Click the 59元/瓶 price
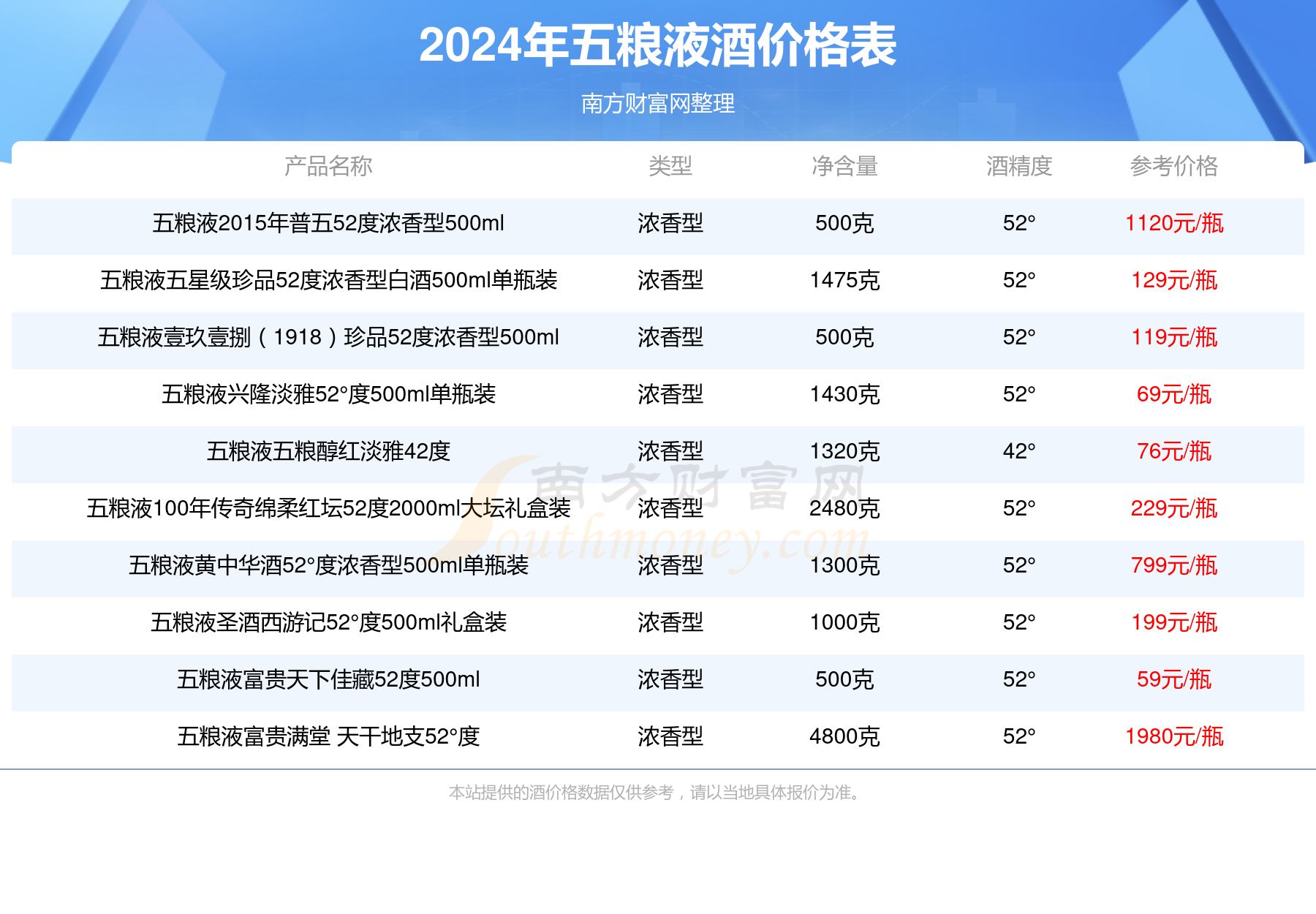This screenshot has height=914, width=1316. click(x=1174, y=679)
